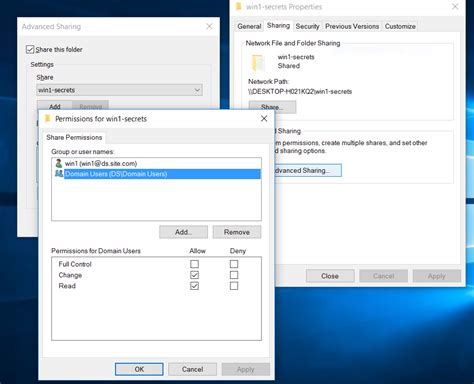Close the win1-secrets Properties window via X
This screenshot has height=384, width=474.
(455, 6)
